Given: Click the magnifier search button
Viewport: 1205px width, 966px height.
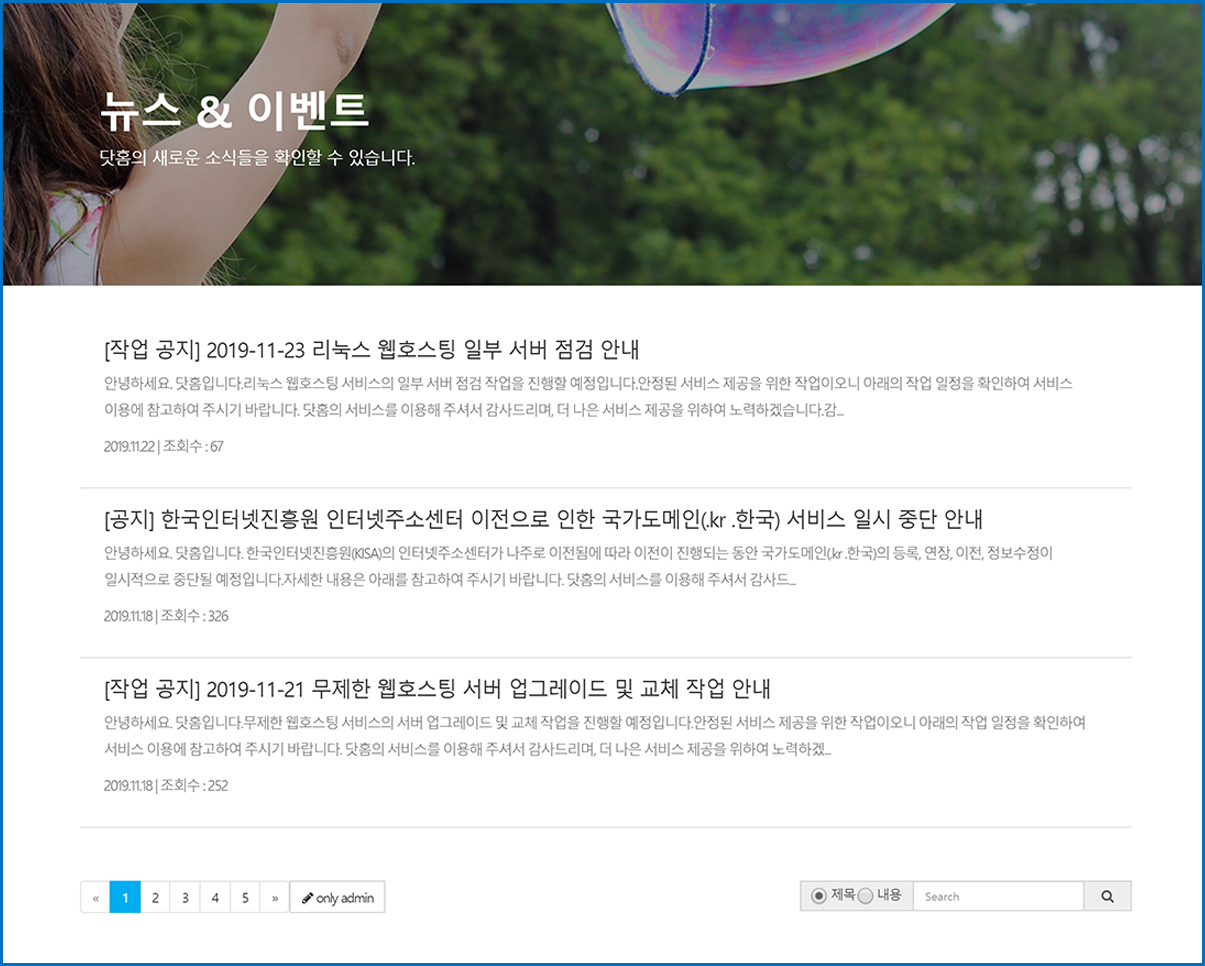Looking at the screenshot, I should (x=1107, y=896).
